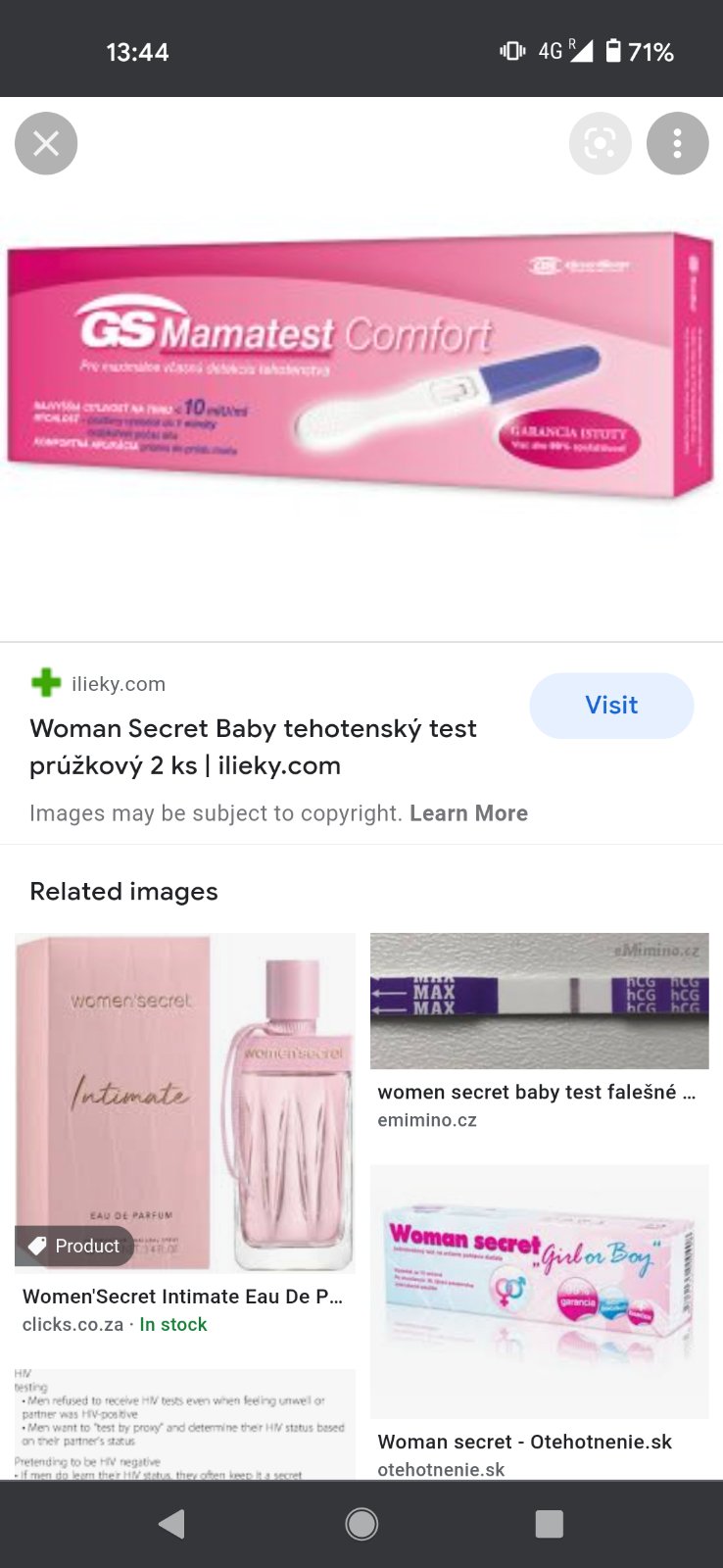This screenshot has height=1568, width=723.
Task: Close the image viewer with X icon
Action: [46, 144]
